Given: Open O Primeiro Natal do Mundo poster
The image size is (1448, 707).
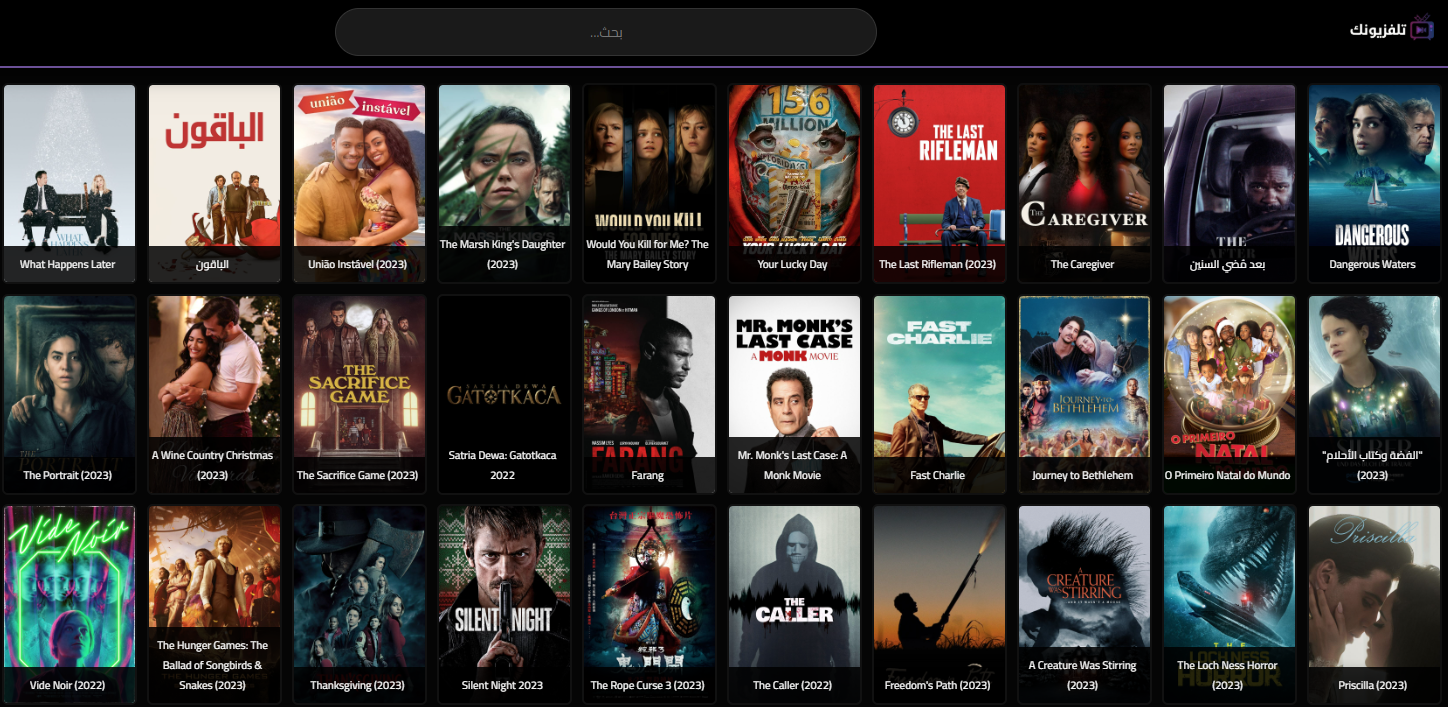Looking at the screenshot, I should 1230,394.
